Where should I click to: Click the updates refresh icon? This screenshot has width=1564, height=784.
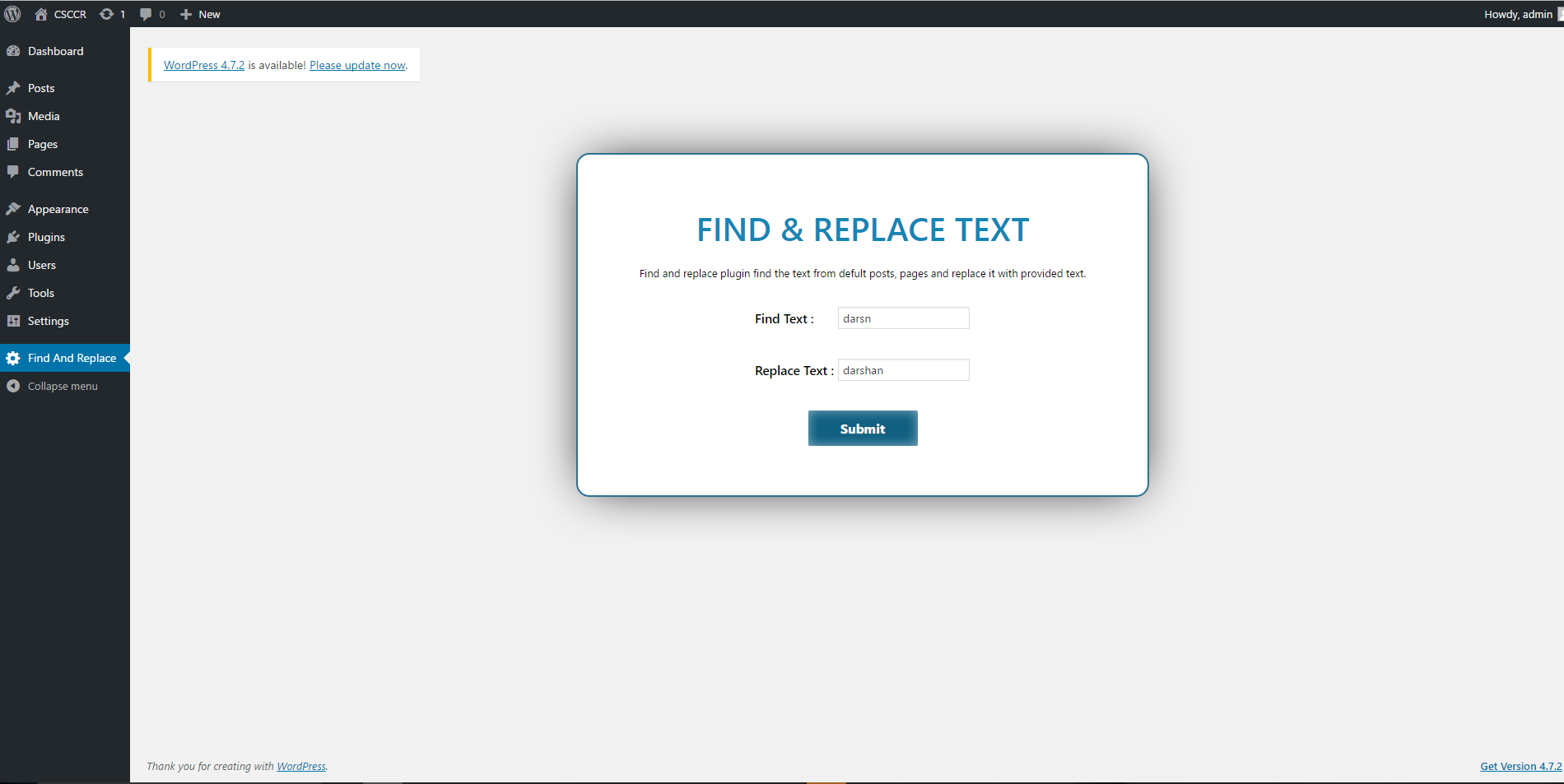[x=106, y=14]
